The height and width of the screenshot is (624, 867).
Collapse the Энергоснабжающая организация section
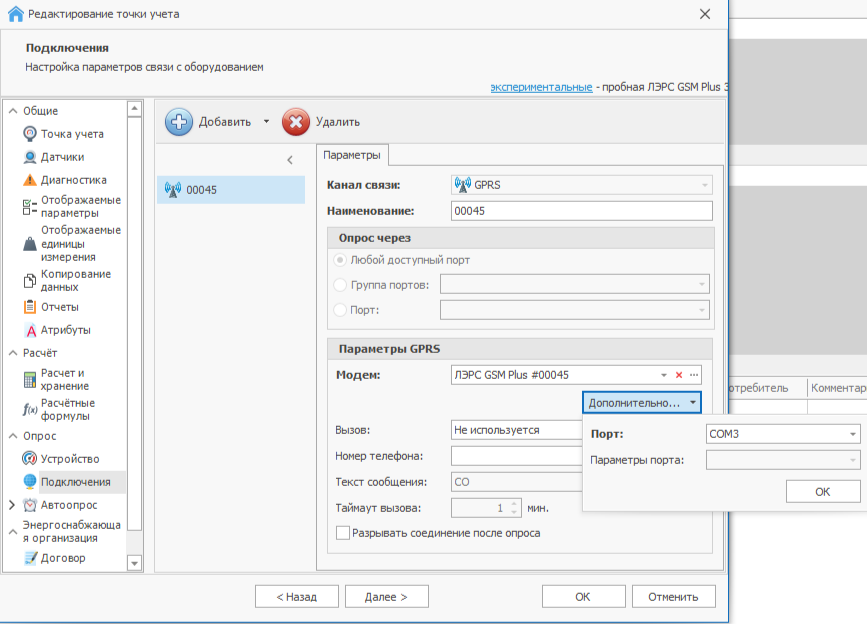(13, 531)
